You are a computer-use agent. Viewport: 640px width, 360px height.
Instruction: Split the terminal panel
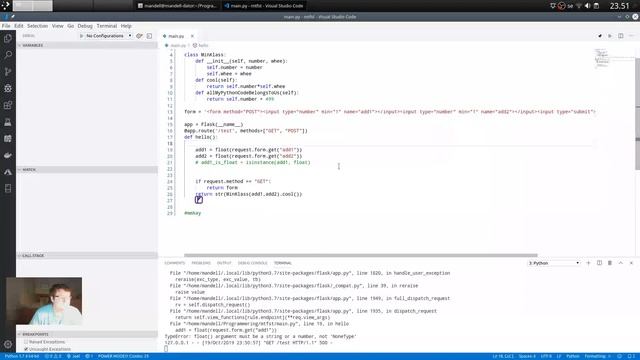599,263
